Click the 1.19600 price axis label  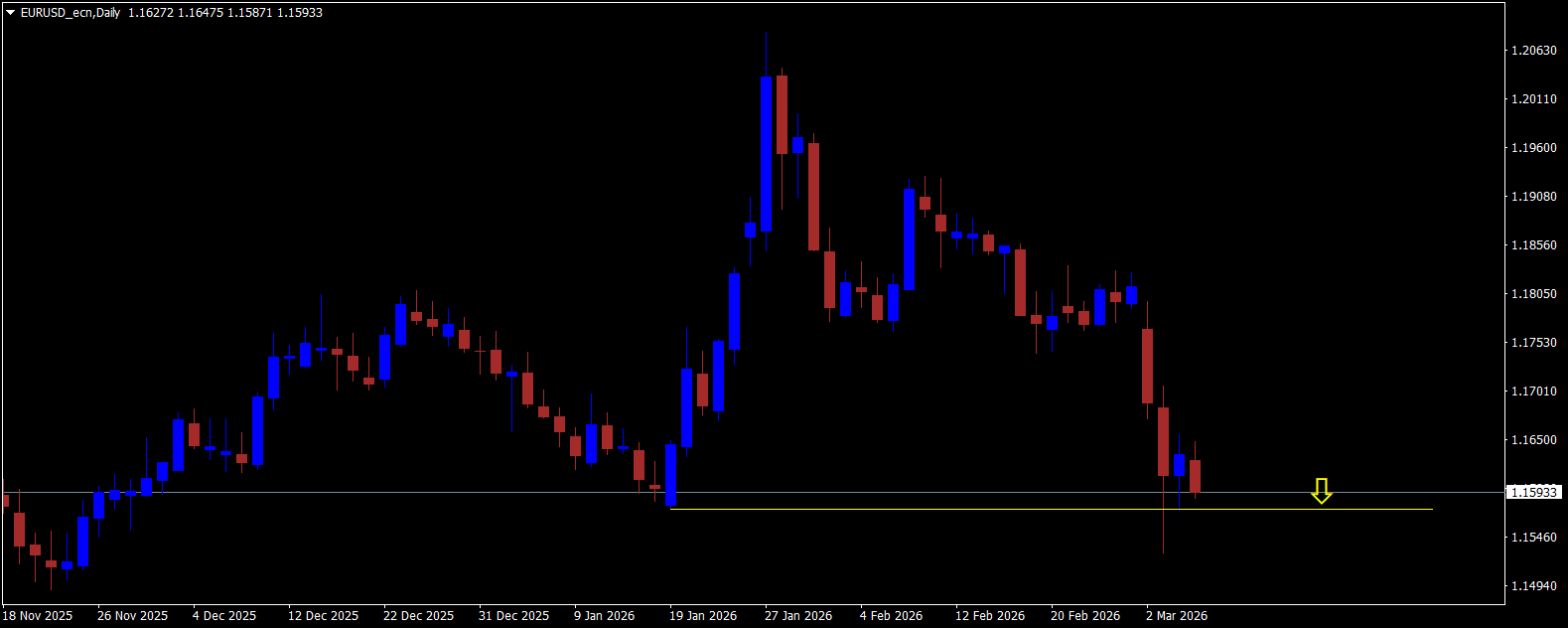coord(1534,148)
